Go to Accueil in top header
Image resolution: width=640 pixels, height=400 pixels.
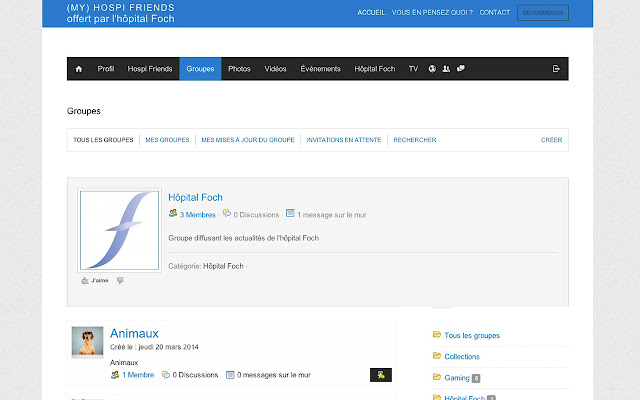click(371, 13)
